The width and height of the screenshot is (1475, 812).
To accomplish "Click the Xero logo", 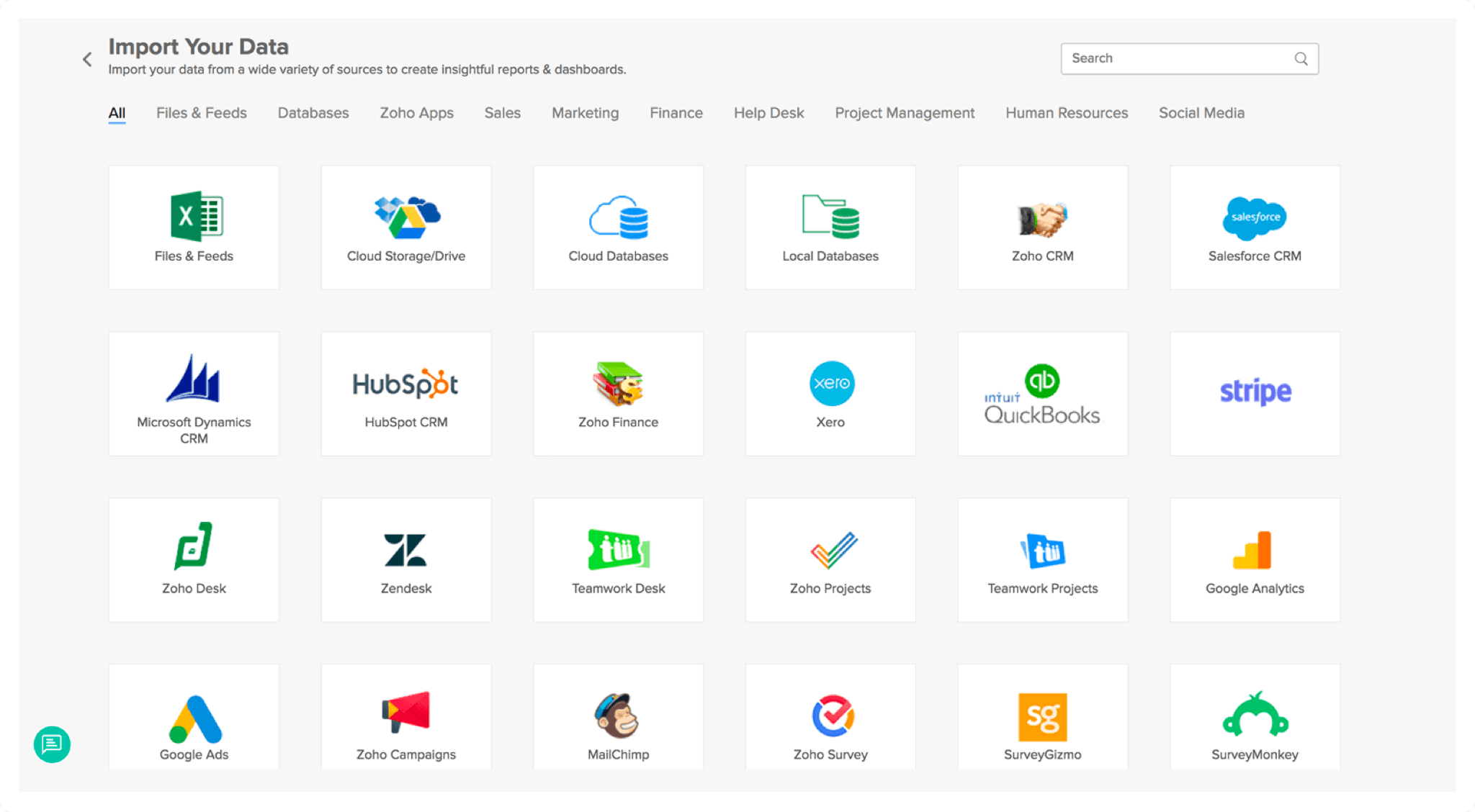I will coord(832,383).
